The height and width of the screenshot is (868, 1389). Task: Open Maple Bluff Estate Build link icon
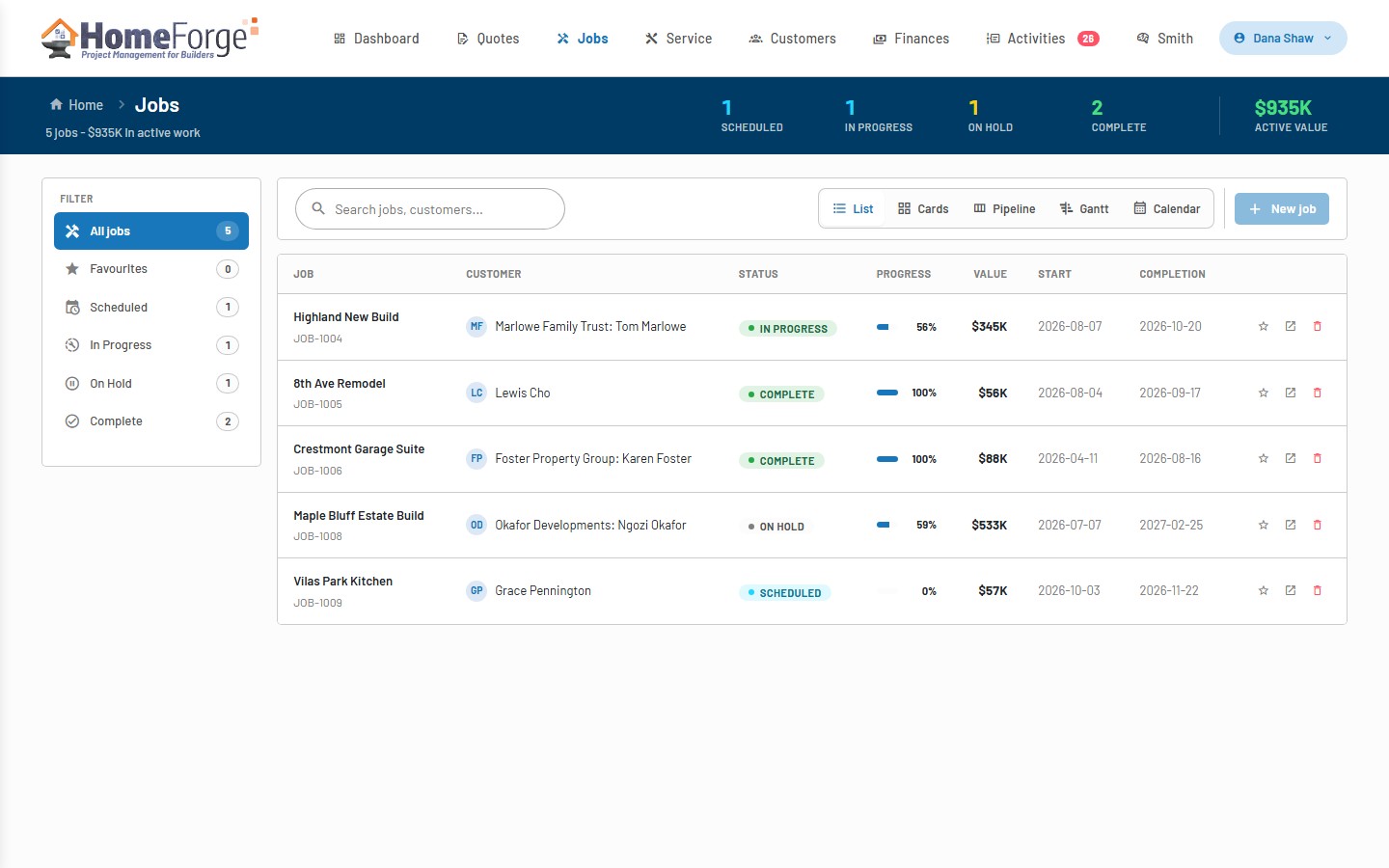(x=1291, y=525)
